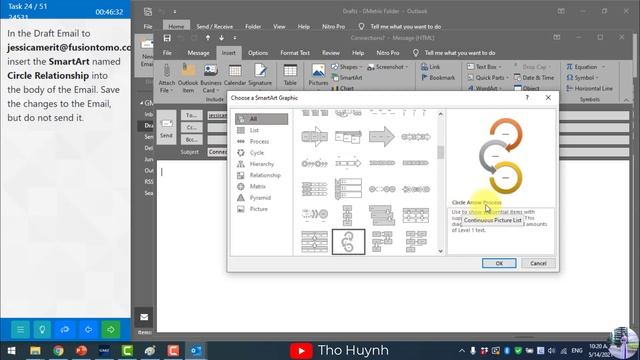Open the Review ribbon tab
The image size is (640, 360).
330,53
